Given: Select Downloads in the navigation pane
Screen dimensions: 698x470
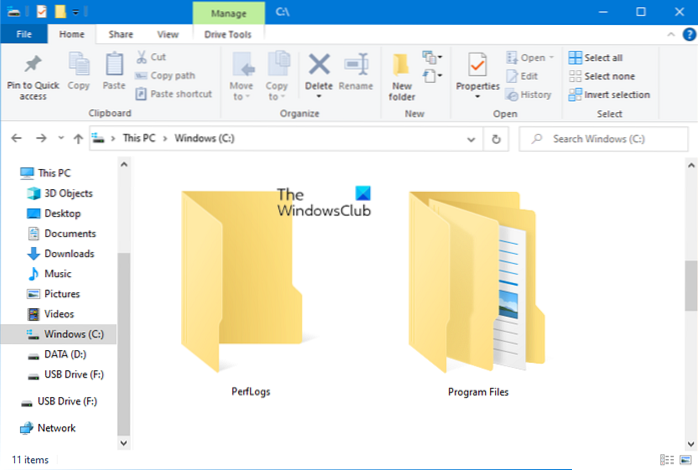Looking at the screenshot, I should (69, 254).
